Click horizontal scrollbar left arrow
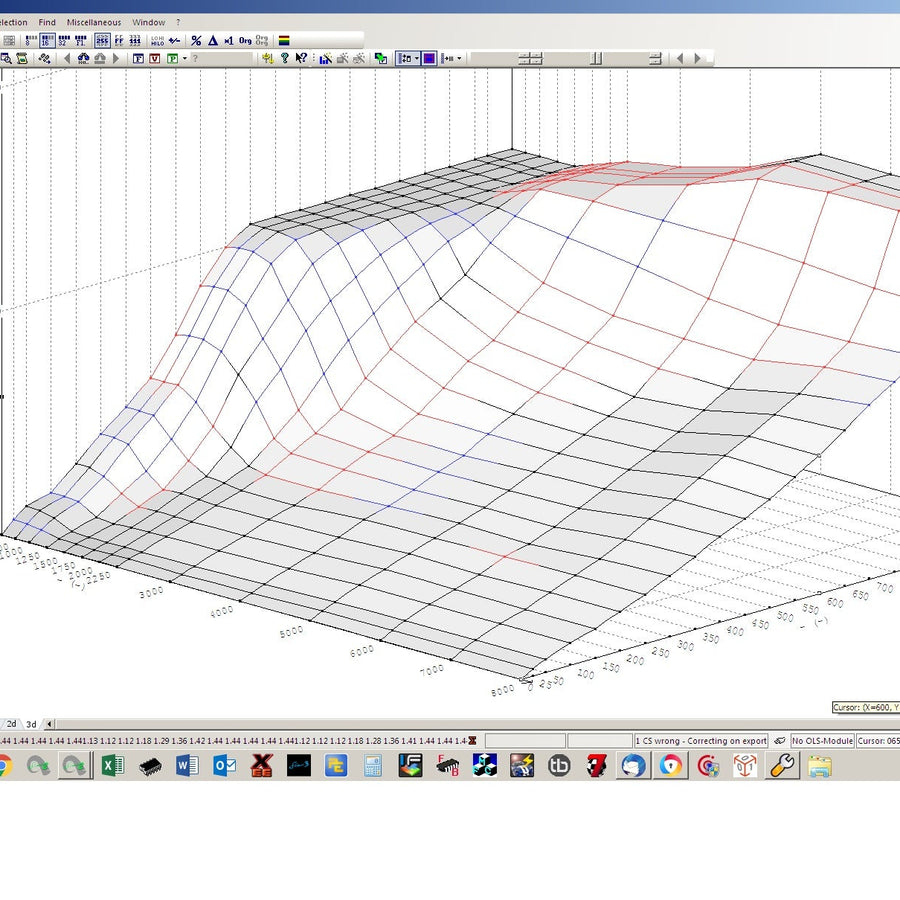Image resolution: width=900 pixels, height=900 pixels. click(x=49, y=724)
